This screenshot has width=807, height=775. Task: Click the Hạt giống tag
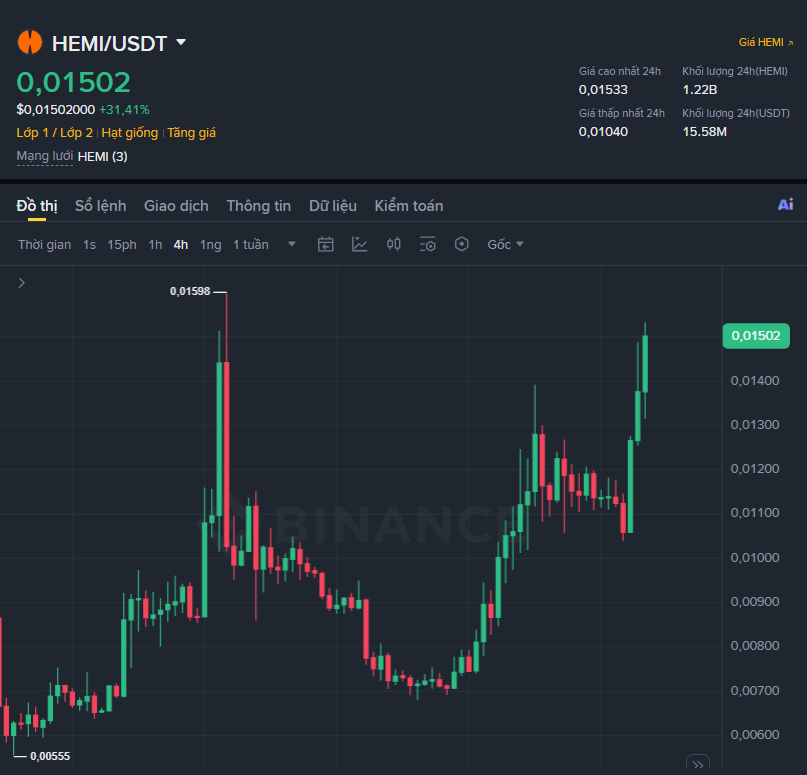click(130, 133)
